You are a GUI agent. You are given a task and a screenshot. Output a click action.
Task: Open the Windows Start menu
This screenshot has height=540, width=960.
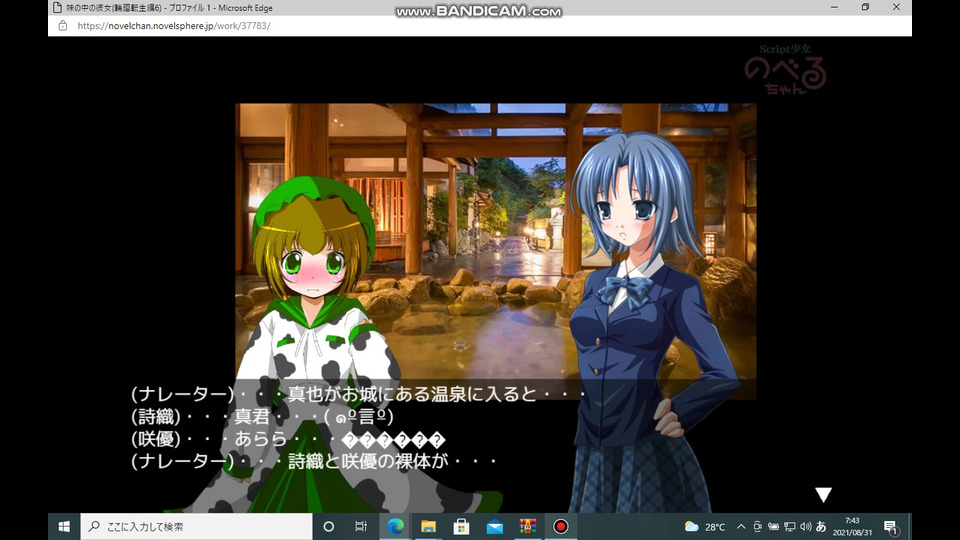coord(64,527)
